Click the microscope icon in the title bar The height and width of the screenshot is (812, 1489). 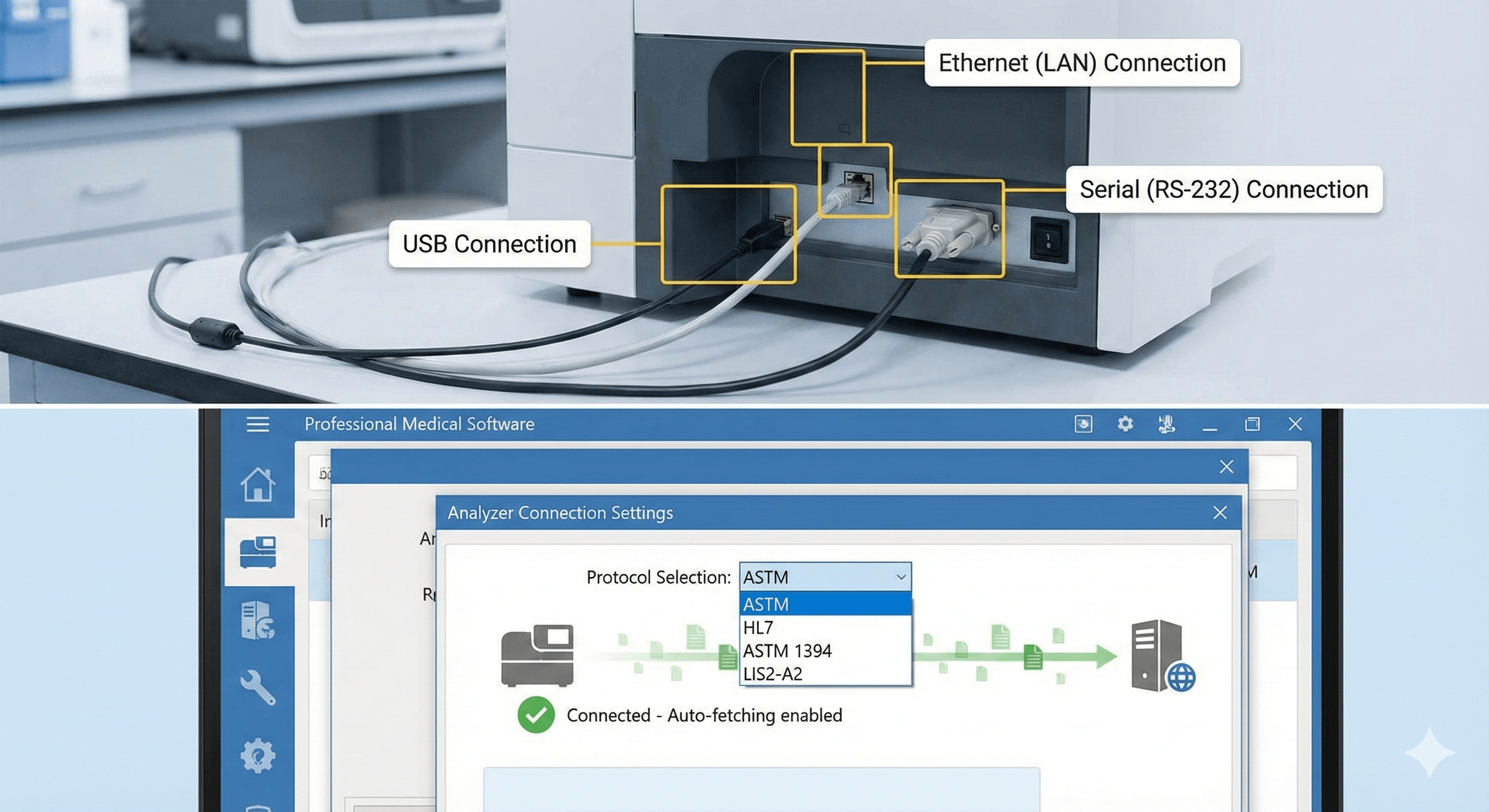point(1168,424)
